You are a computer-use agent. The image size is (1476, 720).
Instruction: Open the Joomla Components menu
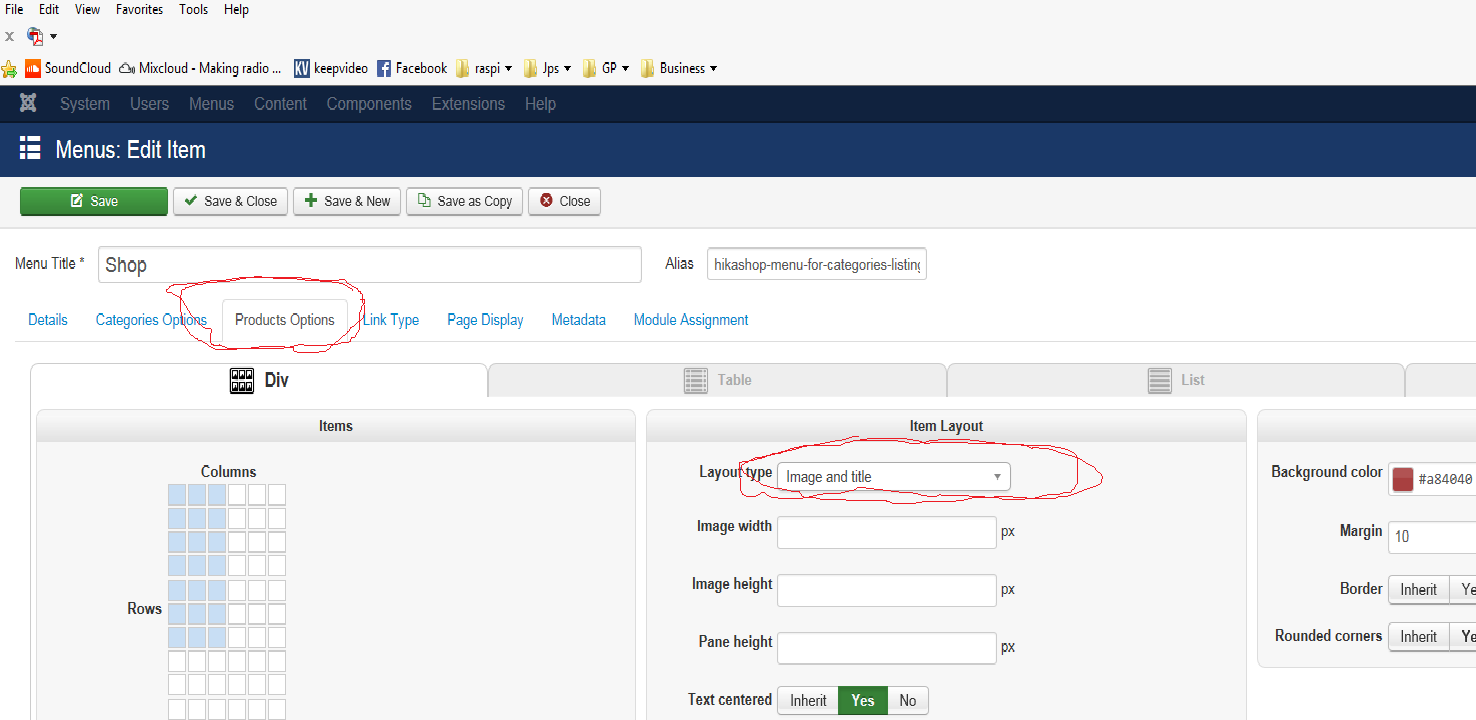point(369,104)
